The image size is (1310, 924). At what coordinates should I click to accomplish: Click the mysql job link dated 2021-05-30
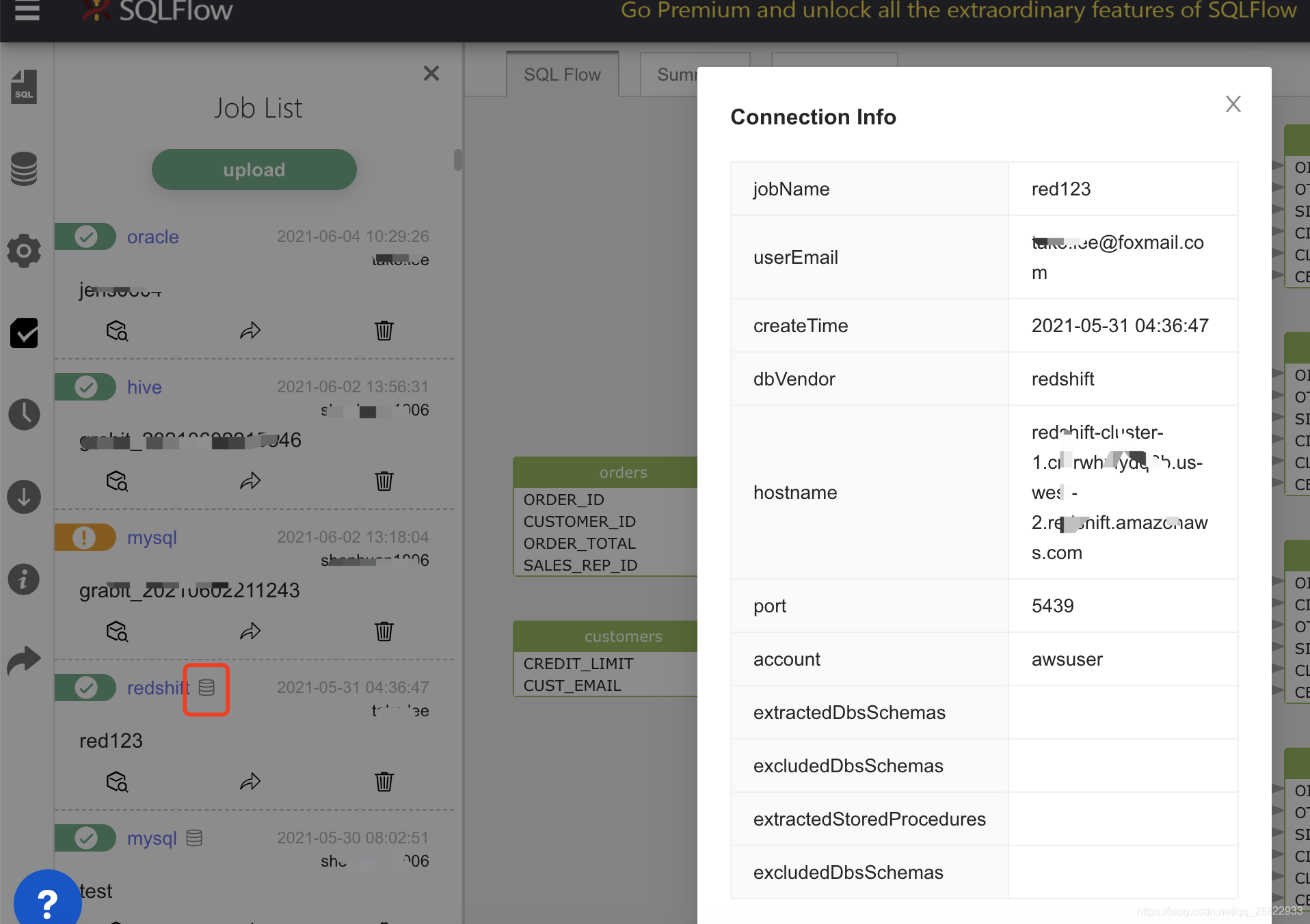152,839
